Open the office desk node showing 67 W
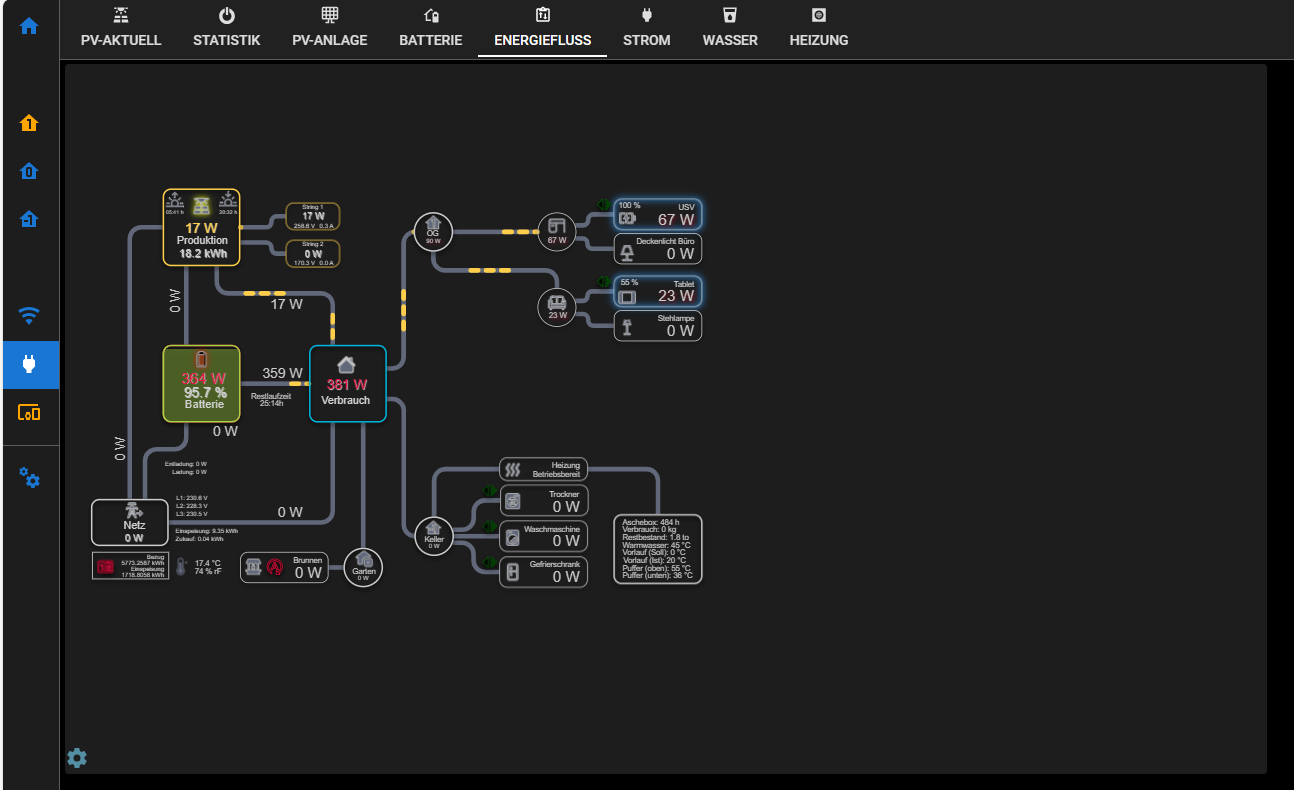This screenshot has width=1294, height=790. [x=557, y=232]
